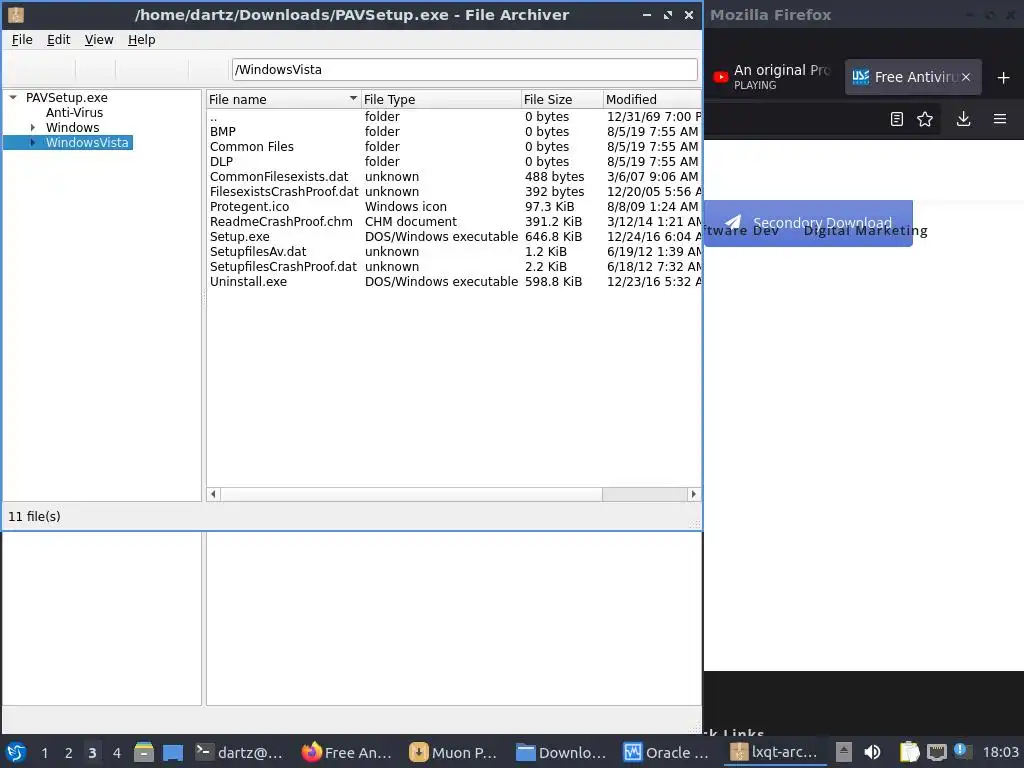
Task: Switch to virtual desktop 2
Action: tap(69, 753)
